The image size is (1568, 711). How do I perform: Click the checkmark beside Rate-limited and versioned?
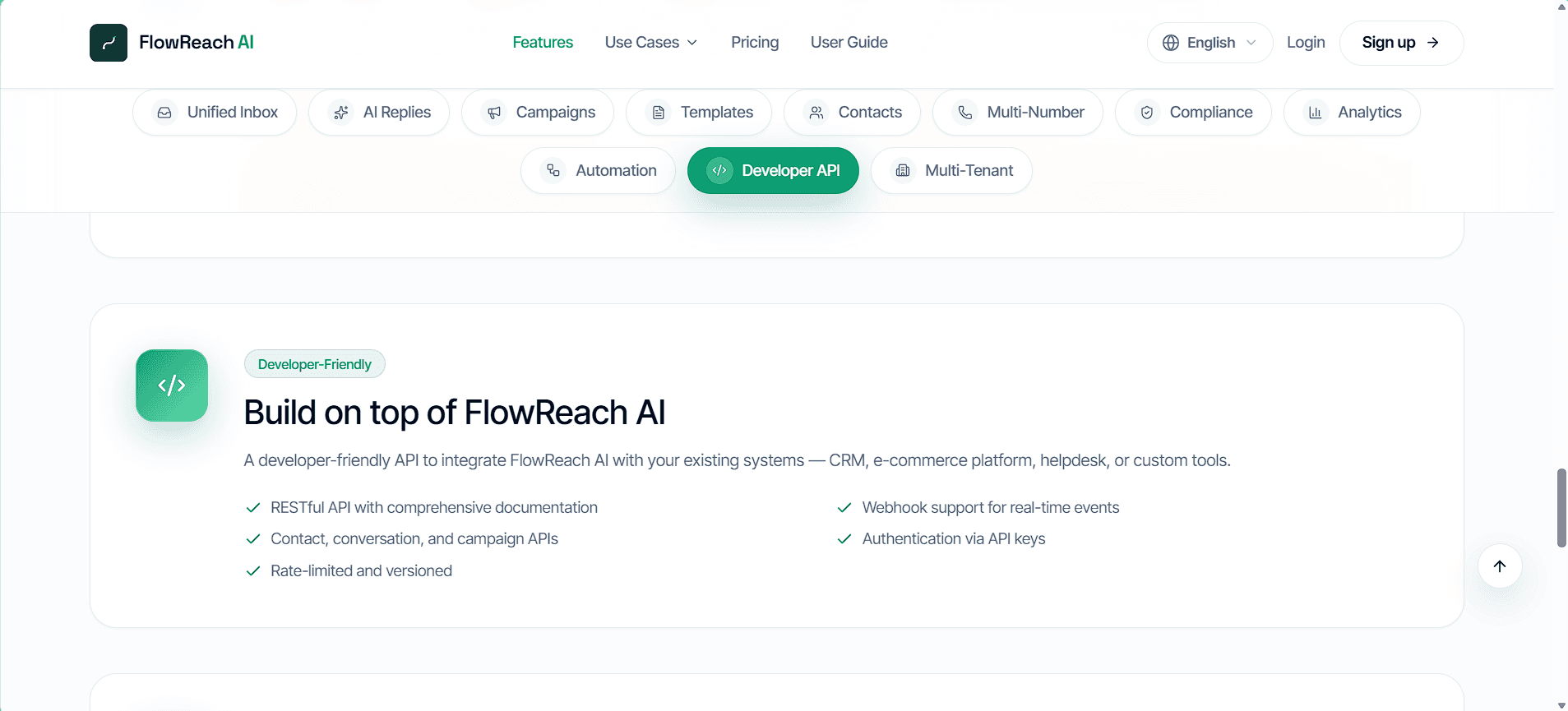(253, 571)
